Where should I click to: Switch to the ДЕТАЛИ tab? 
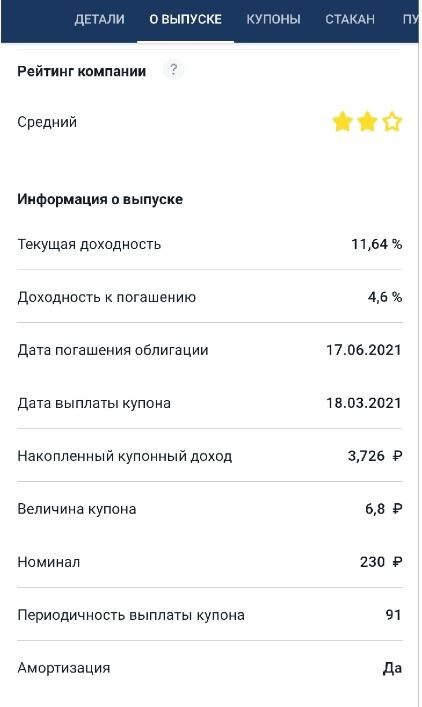(x=100, y=19)
